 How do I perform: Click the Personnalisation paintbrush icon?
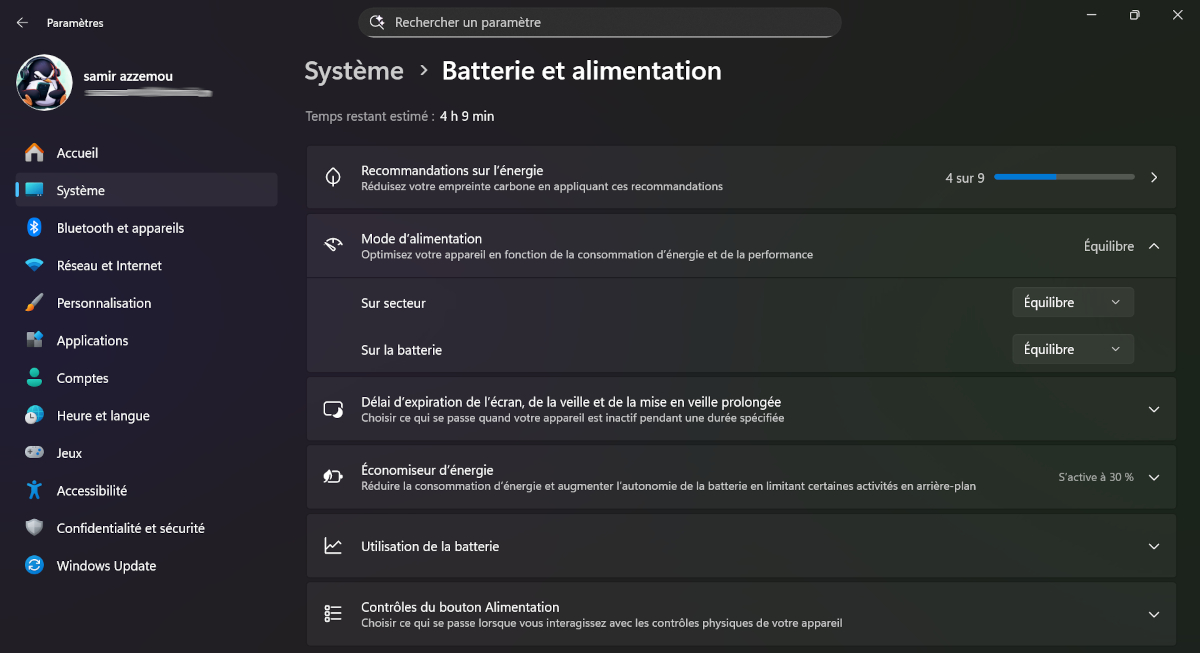(34, 303)
